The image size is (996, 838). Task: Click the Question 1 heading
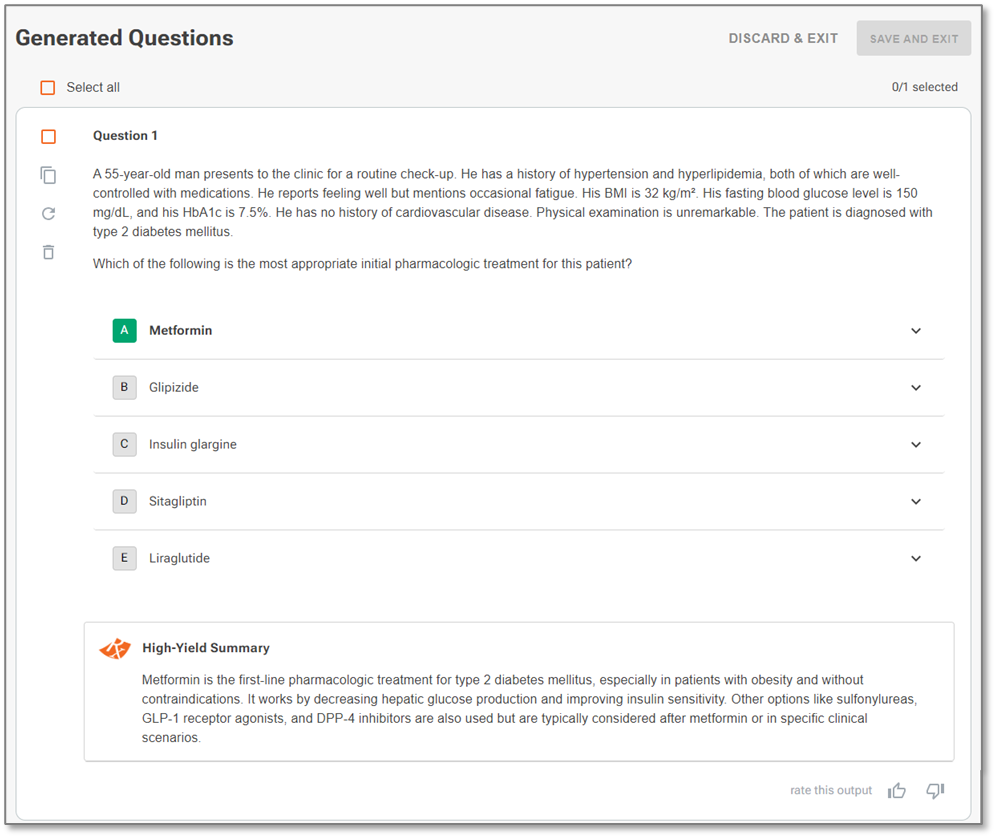125,135
